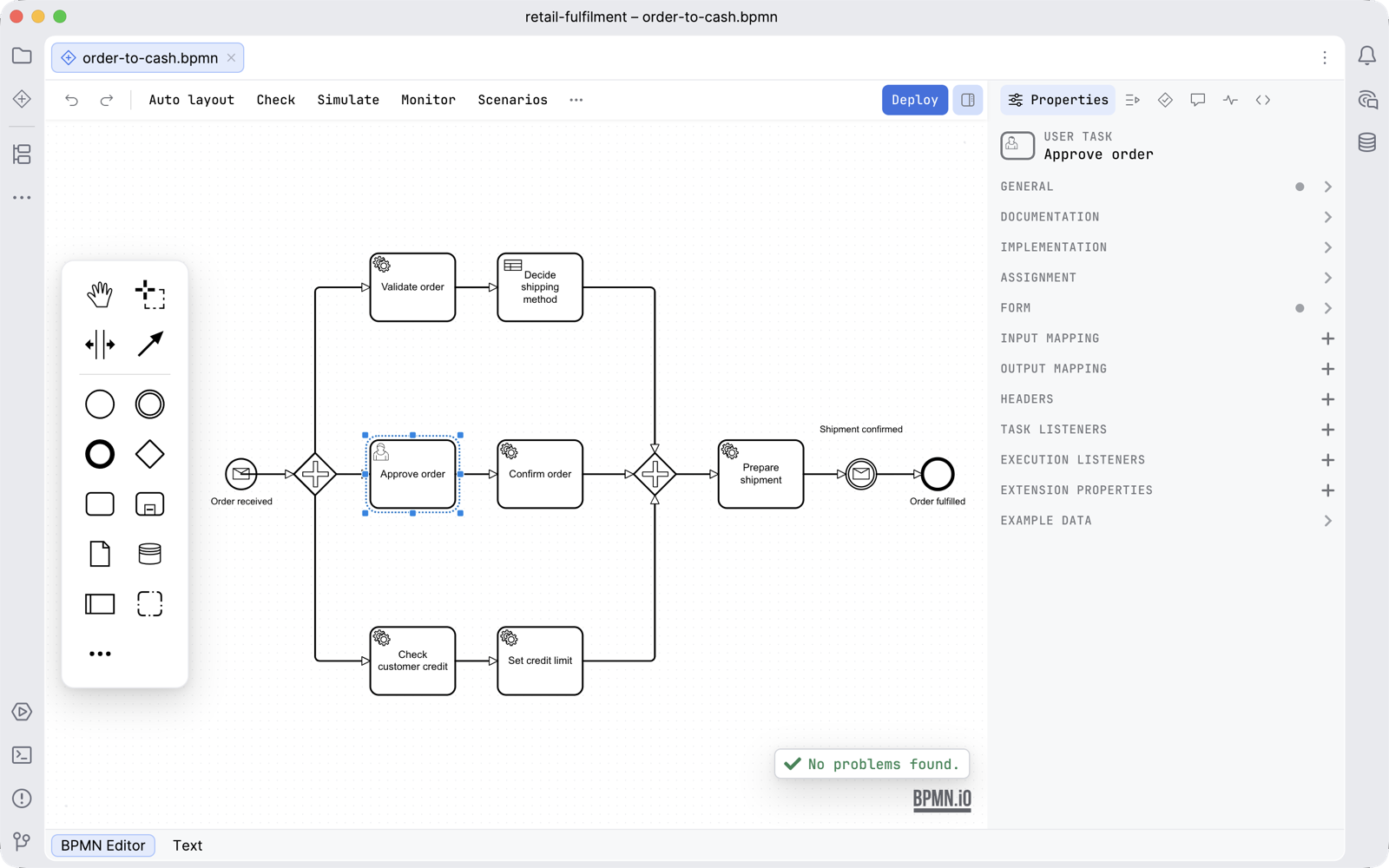Select the global connect arrow tool

150,345
